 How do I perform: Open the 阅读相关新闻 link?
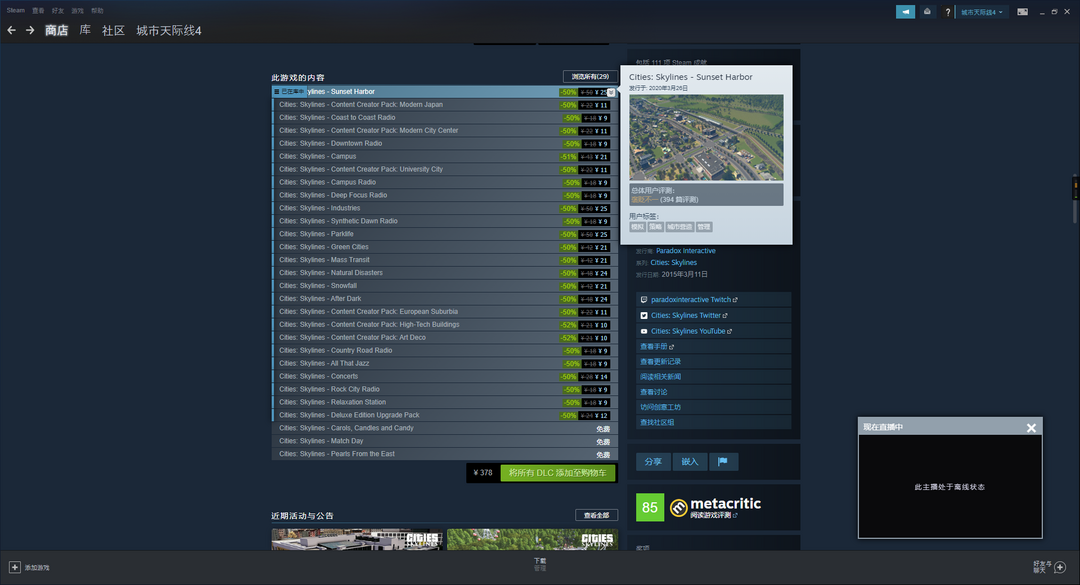[x=661, y=377]
